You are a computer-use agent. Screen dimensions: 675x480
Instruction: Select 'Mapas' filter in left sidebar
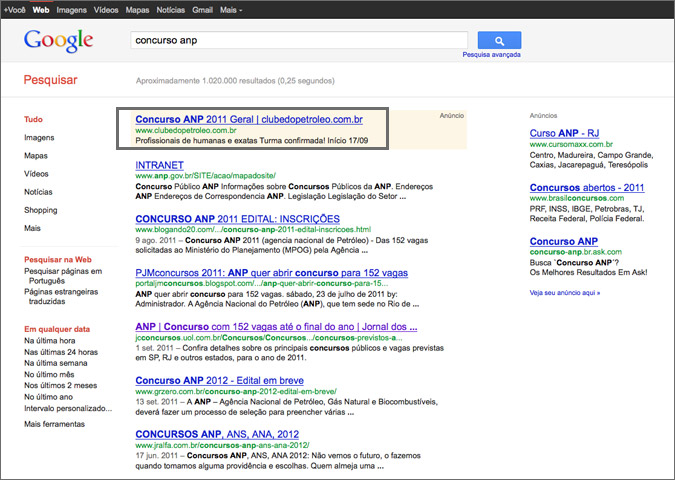tap(36, 156)
